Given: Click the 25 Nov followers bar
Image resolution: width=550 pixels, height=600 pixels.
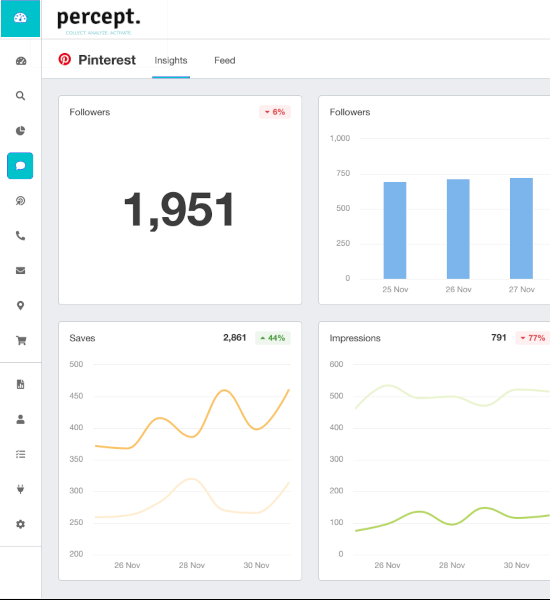Looking at the screenshot, I should (395, 230).
